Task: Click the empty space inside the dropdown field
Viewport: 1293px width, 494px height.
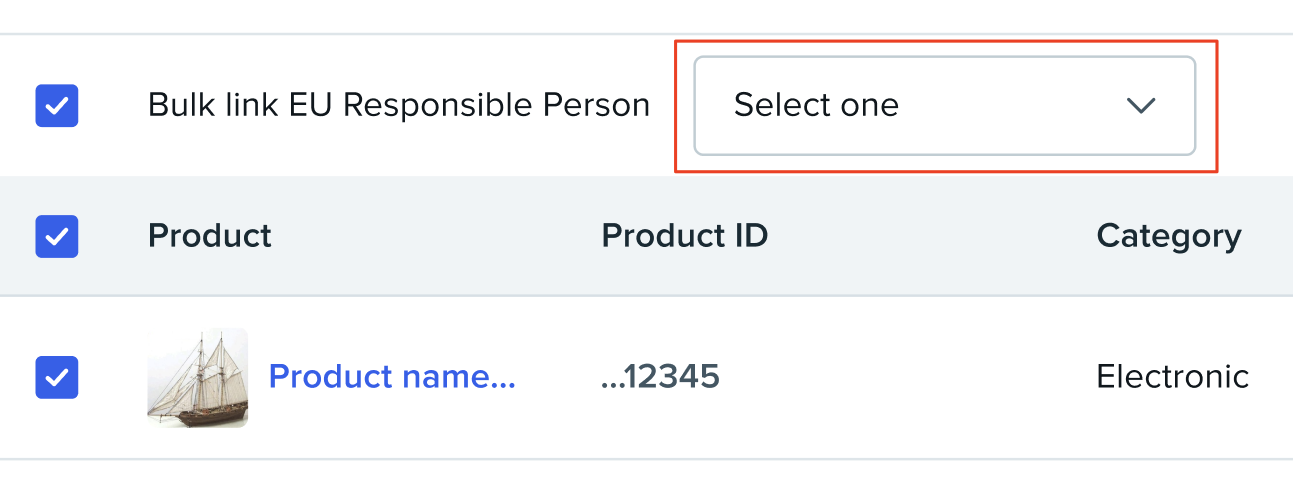Action: pyautogui.click(x=1010, y=105)
